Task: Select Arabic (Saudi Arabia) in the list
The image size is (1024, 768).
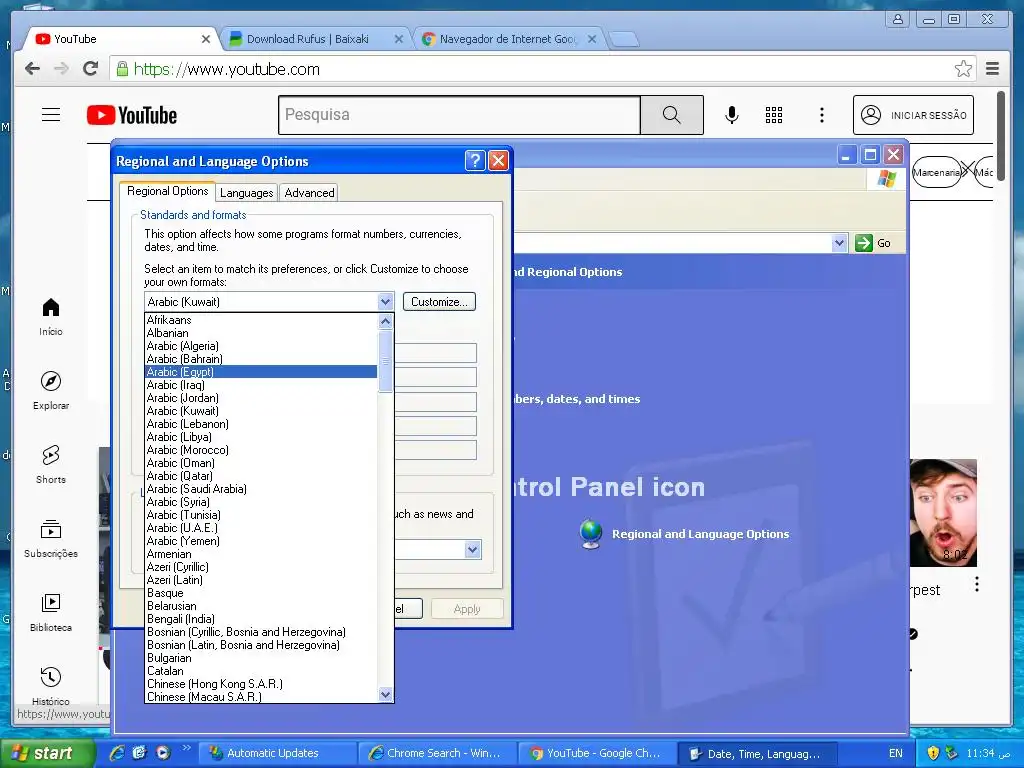Action: (261, 488)
